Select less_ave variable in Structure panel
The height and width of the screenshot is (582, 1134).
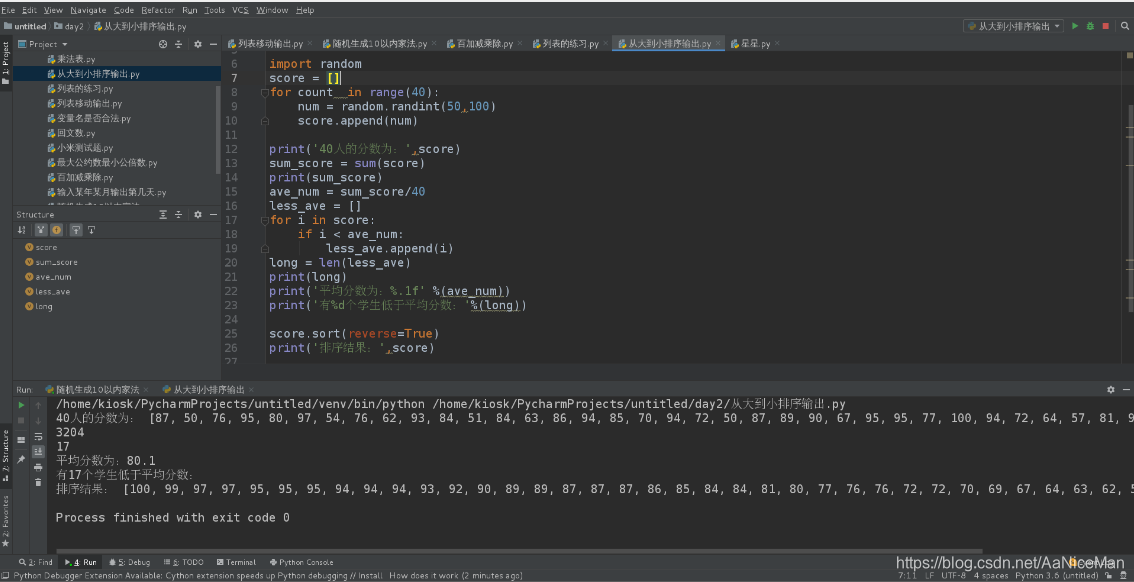point(47,291)
